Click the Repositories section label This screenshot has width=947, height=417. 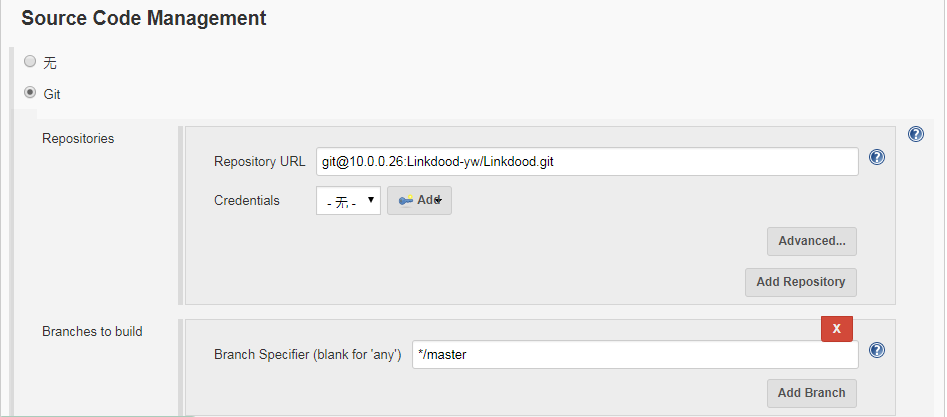point(78,139)
